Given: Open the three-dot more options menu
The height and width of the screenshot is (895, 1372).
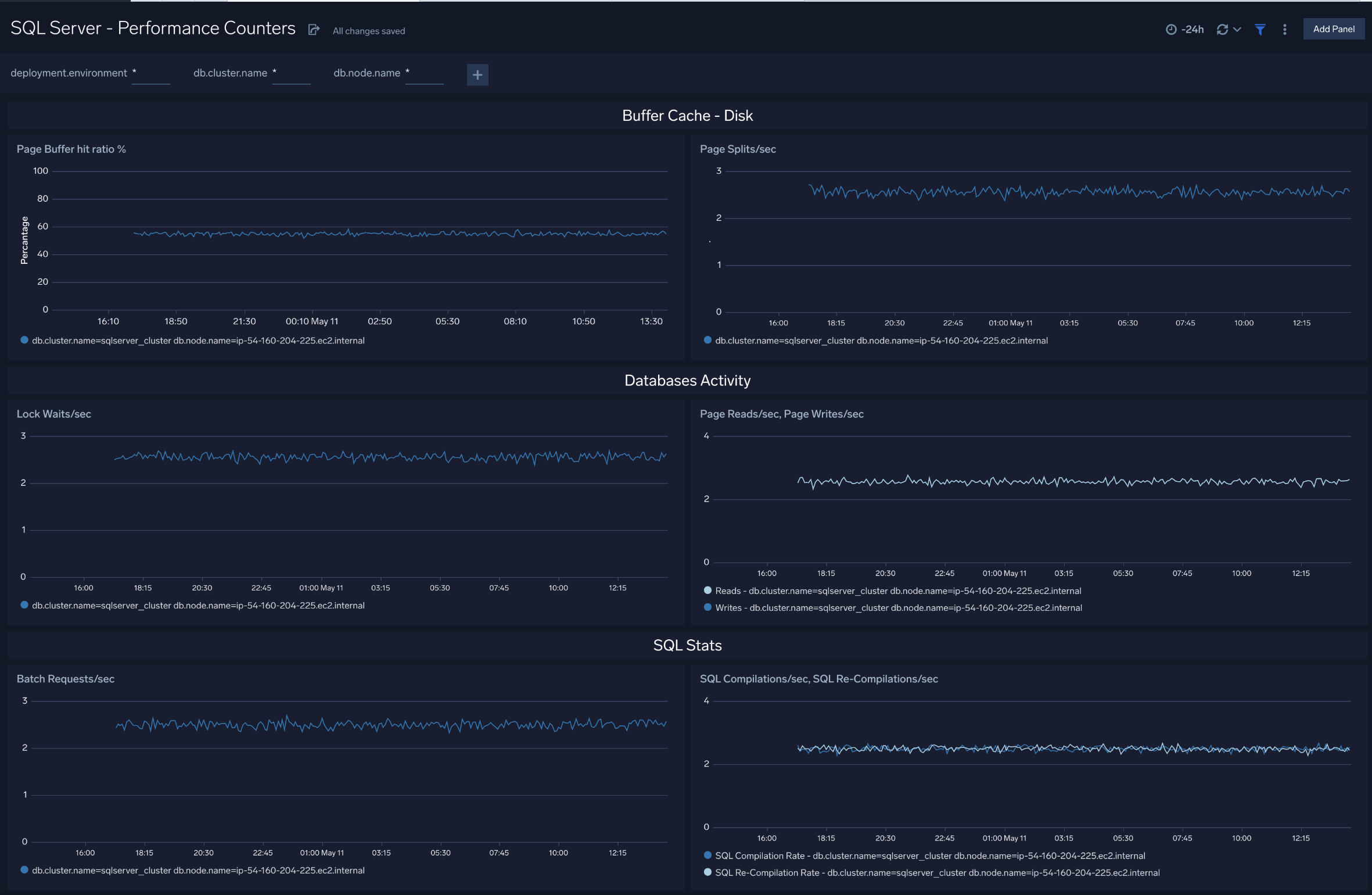Looking at the screenshot, I should (1284, 29).
